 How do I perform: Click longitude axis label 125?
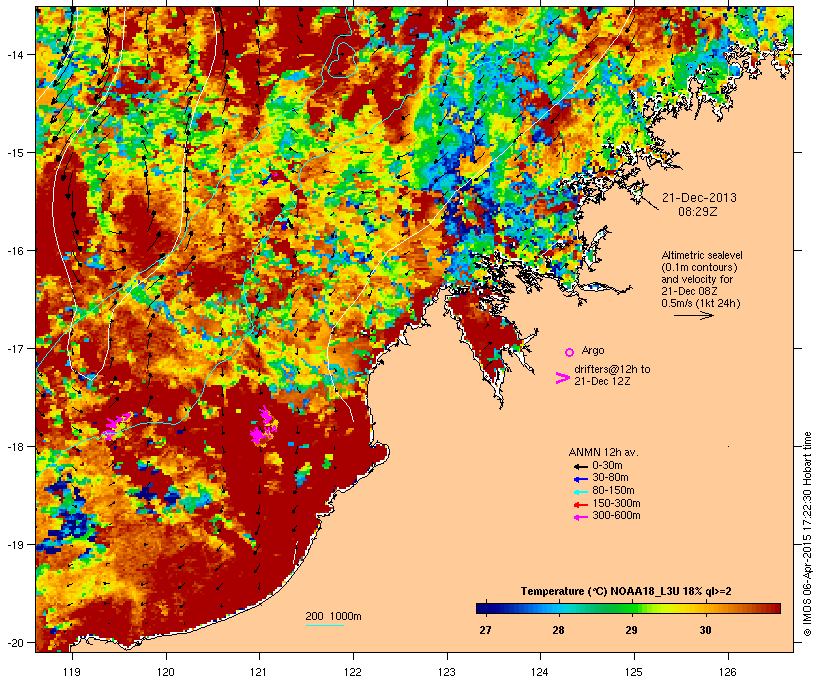[x=634, y=672]
